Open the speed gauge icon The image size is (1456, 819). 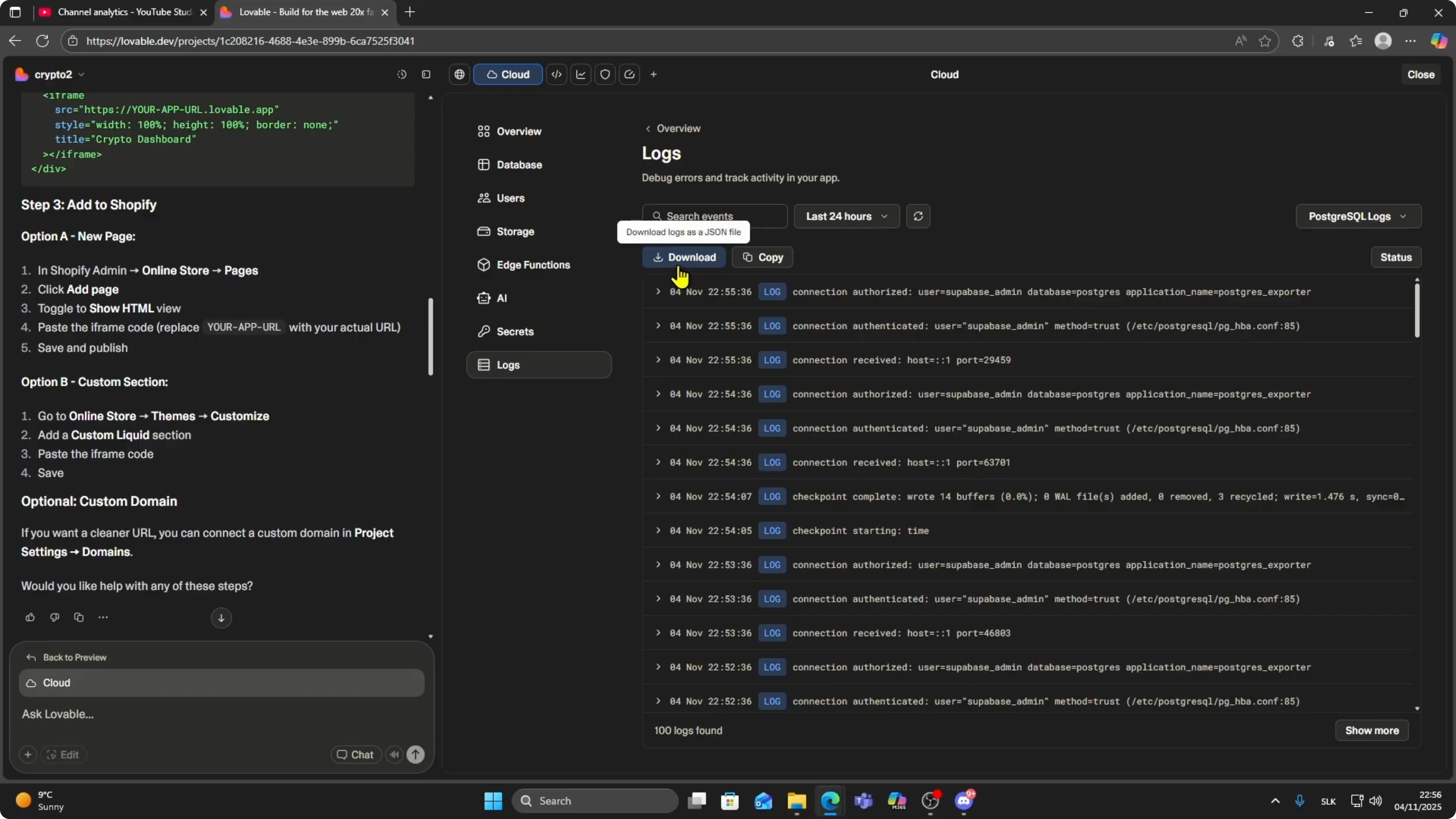[629, 75]
